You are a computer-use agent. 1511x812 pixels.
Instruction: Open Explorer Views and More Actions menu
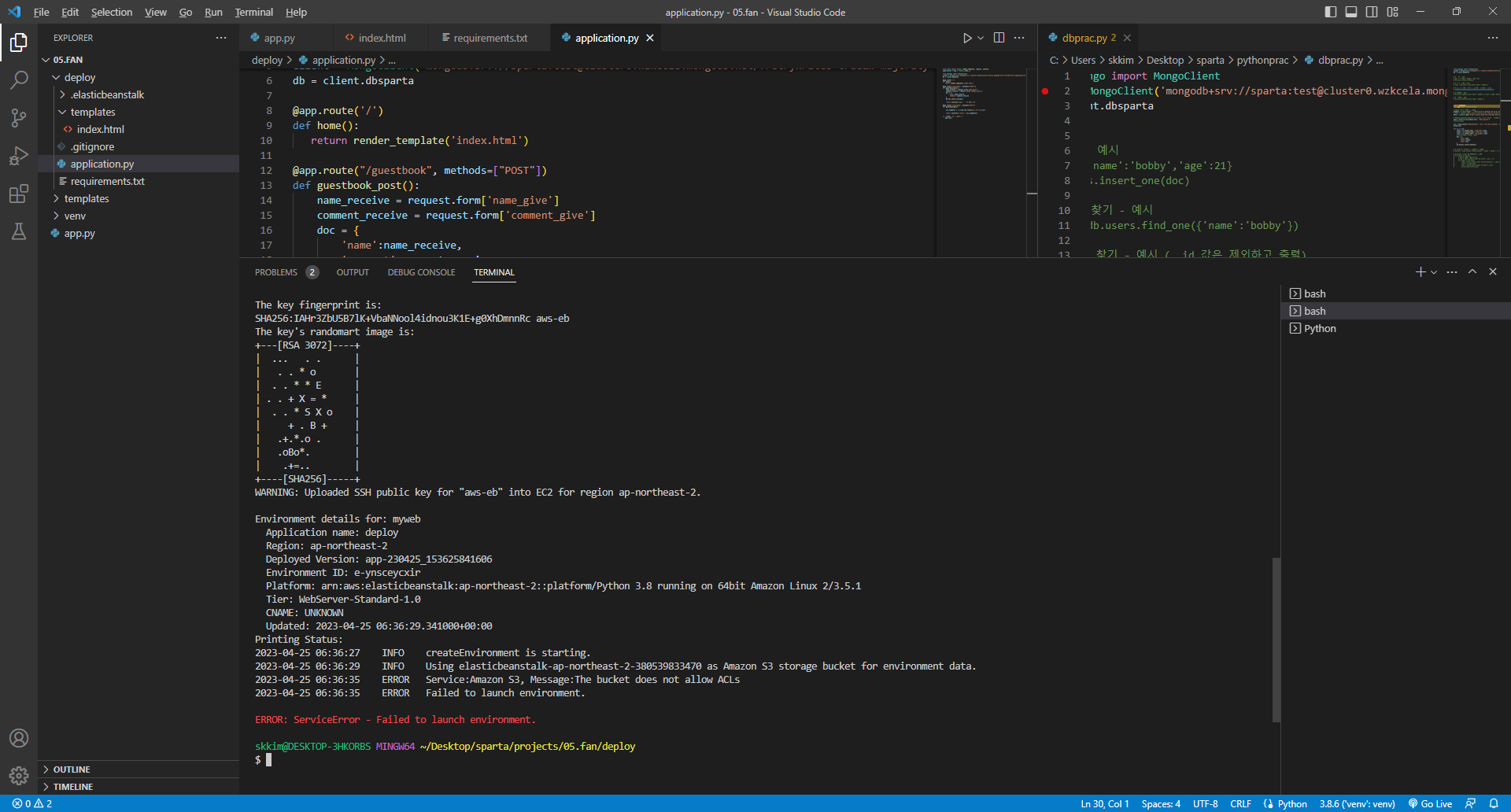coord(221,38)
